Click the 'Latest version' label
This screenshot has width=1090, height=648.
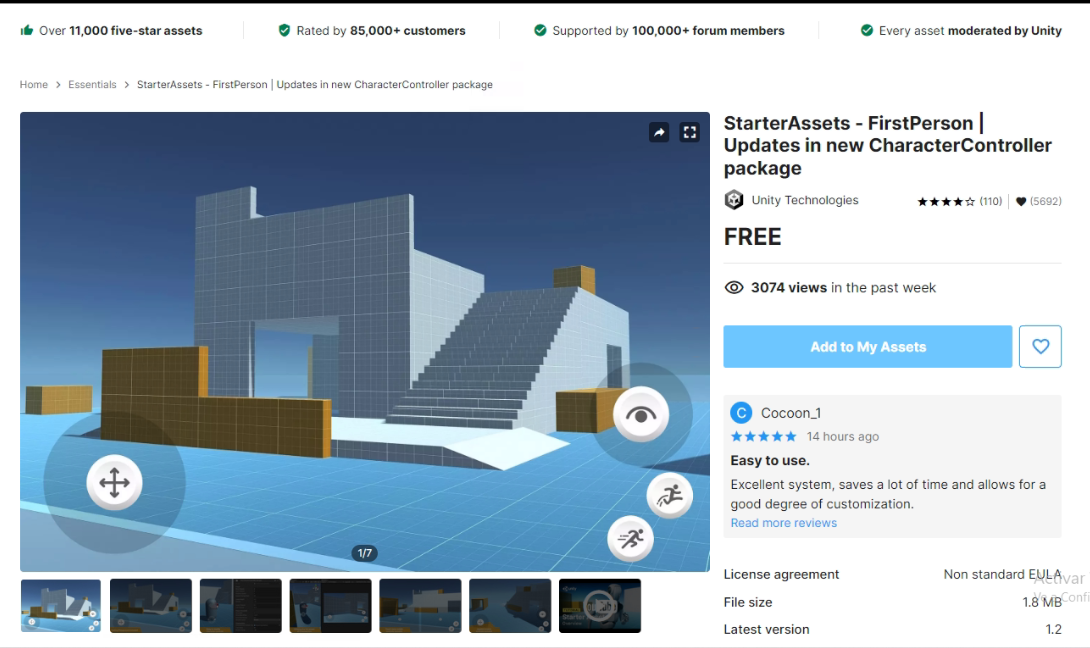coord(766,629)
